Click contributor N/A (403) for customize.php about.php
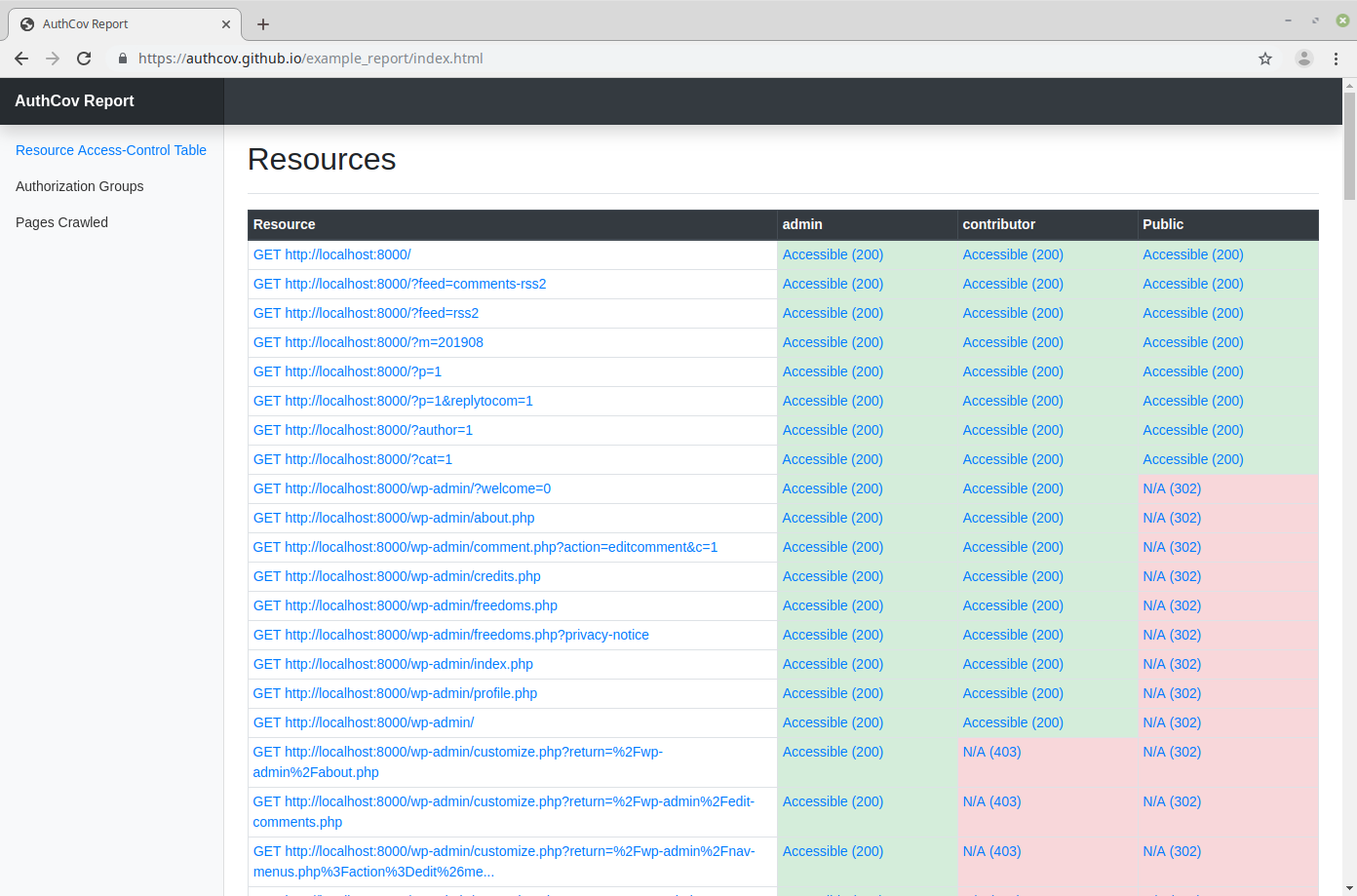This screenshot has height=896, width=1357. point(991,752)
